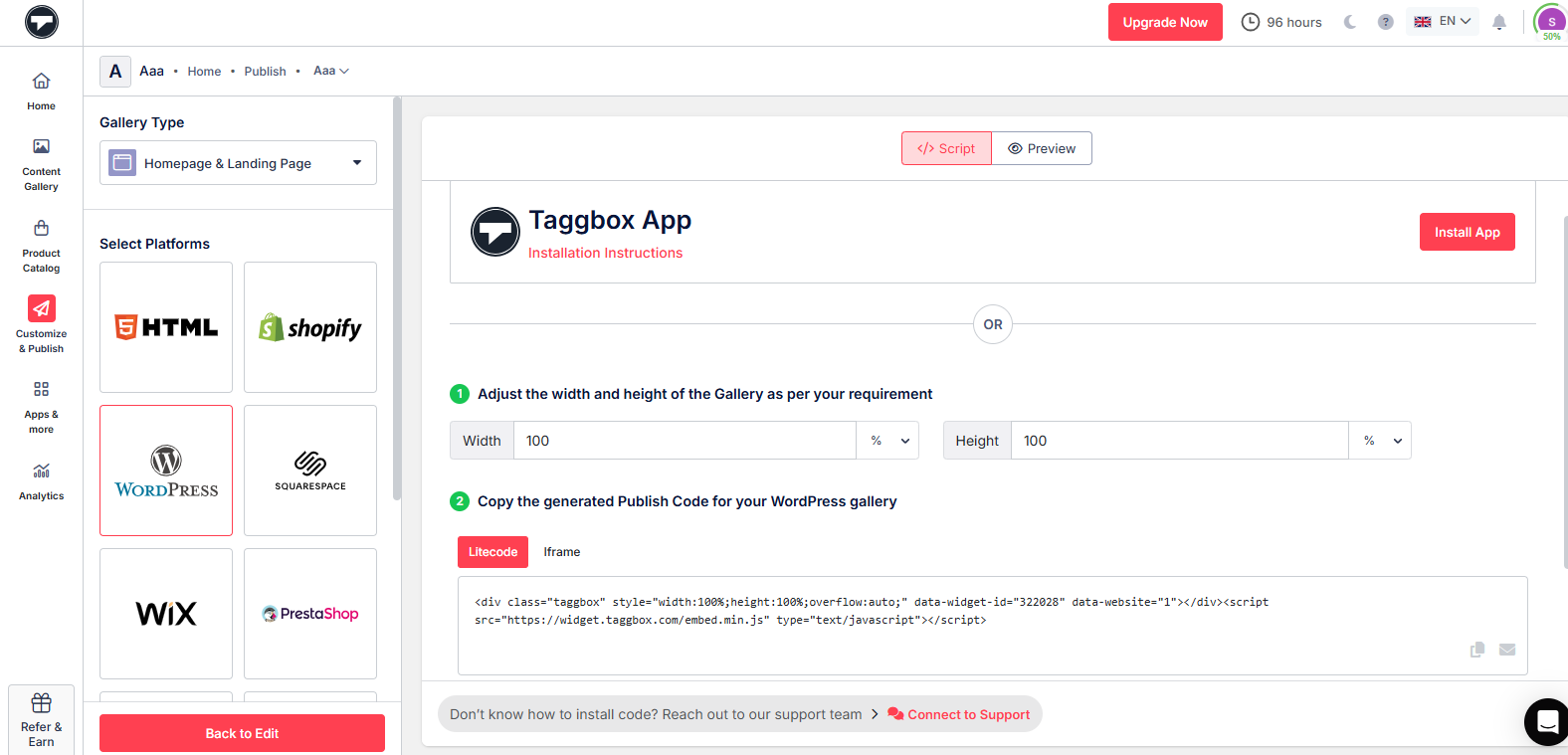Select the HTML platform card

tap(166, 327)
